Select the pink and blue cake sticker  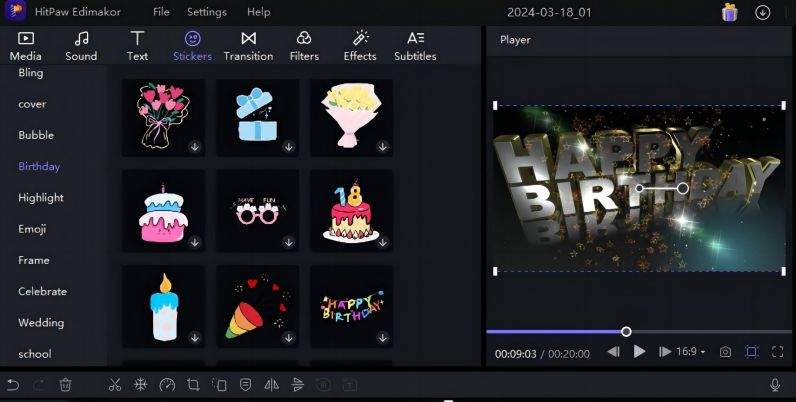point(163,211)
